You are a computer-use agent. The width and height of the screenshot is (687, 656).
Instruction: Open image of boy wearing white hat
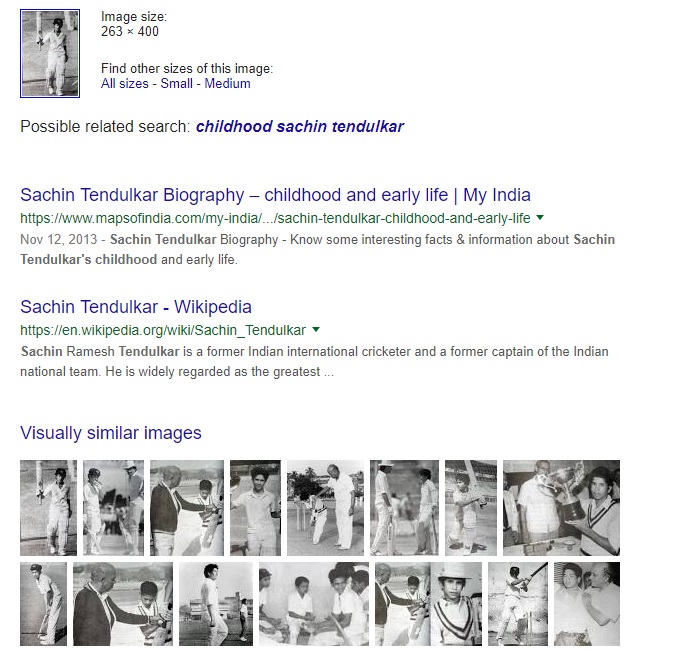tap(456, 604)
